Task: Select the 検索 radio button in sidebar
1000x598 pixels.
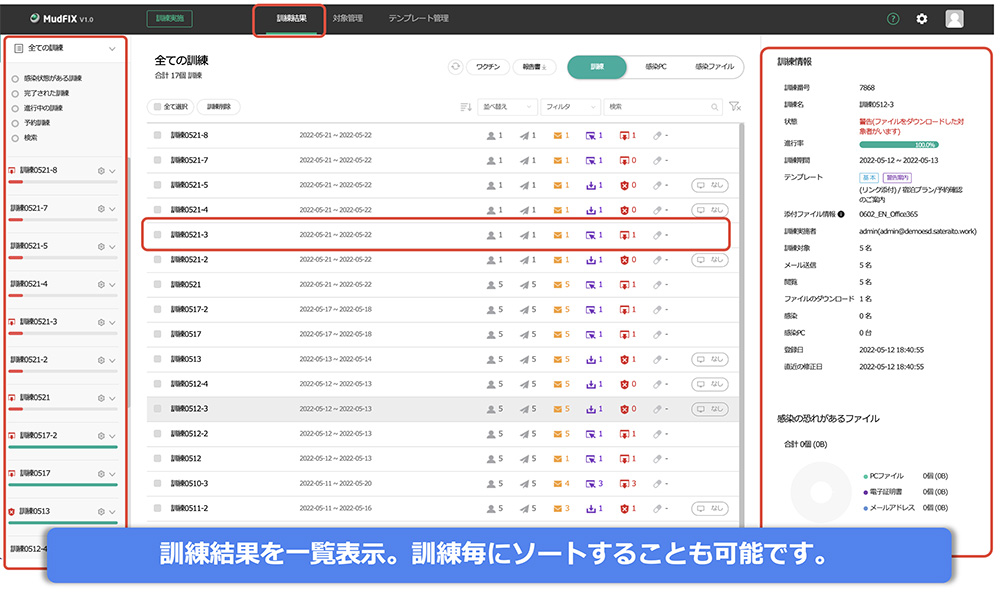Action: tap(15, 138)
